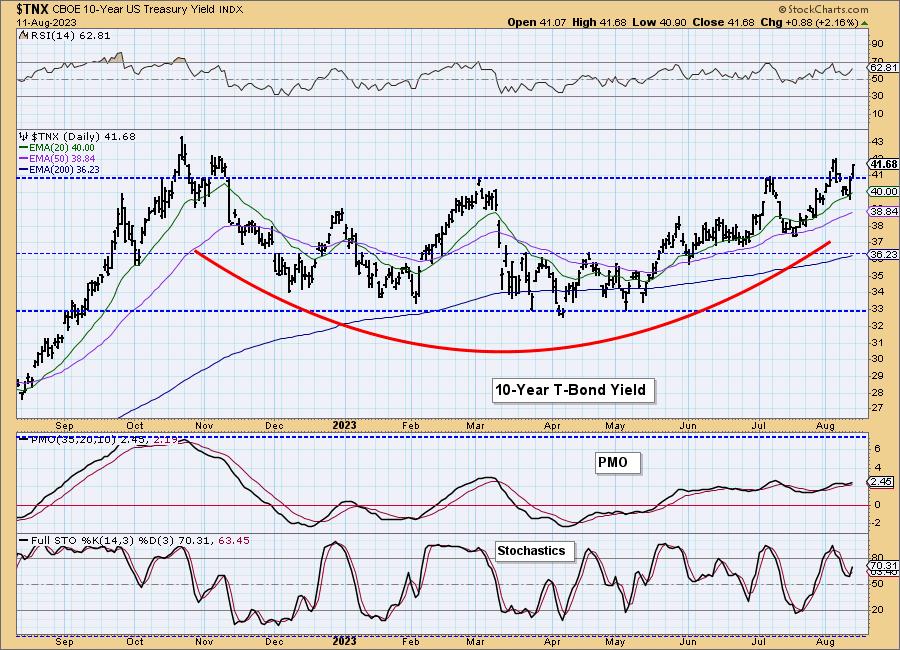Click the 90 level on the RSI axis

tap(876, 44)
